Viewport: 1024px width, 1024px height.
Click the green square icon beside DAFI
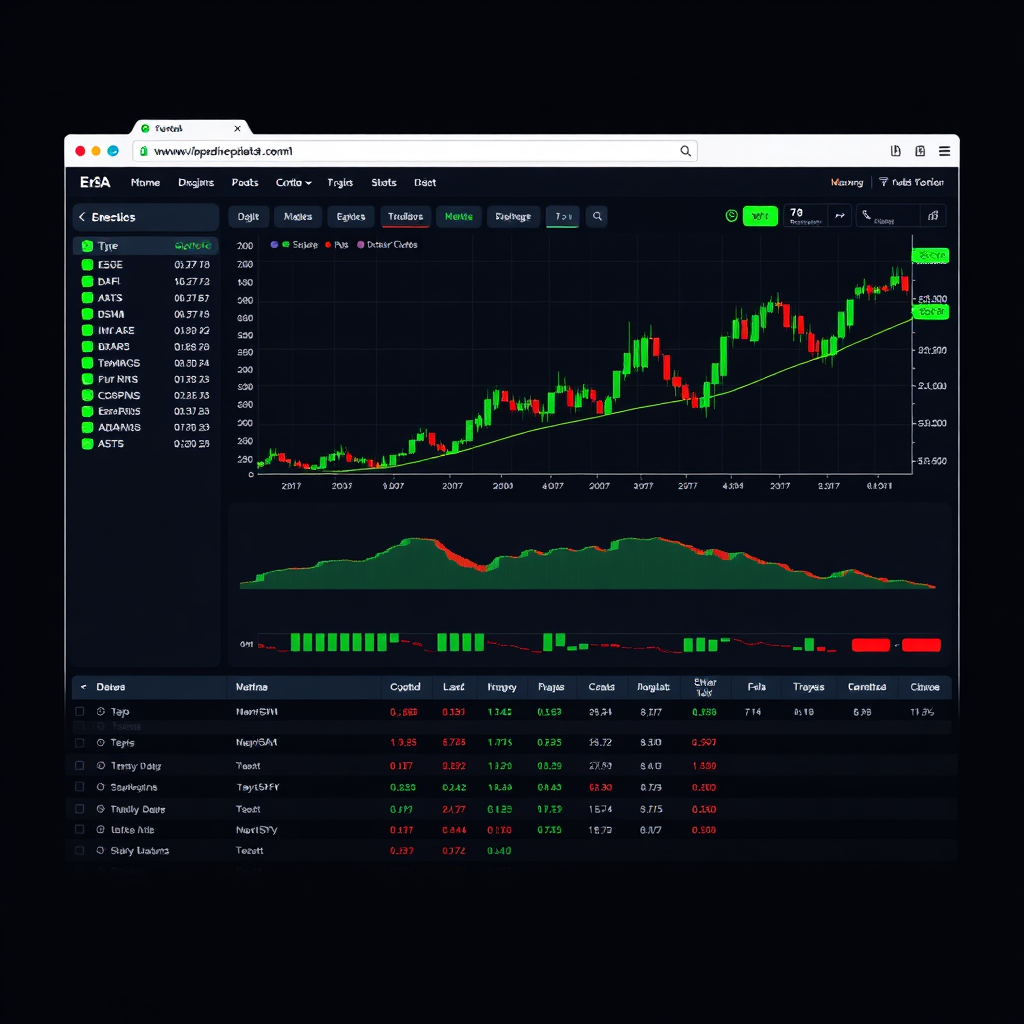(87, 282)
